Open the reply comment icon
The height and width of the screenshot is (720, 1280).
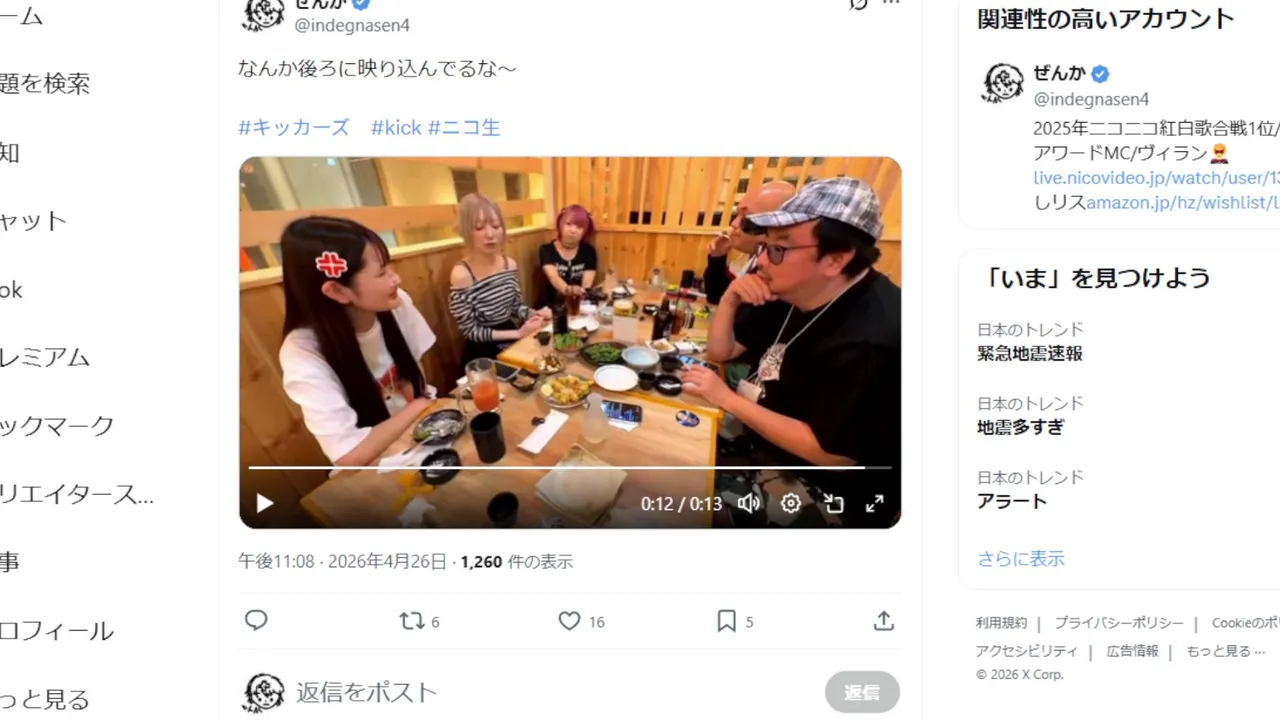click(x=256, y=621)
